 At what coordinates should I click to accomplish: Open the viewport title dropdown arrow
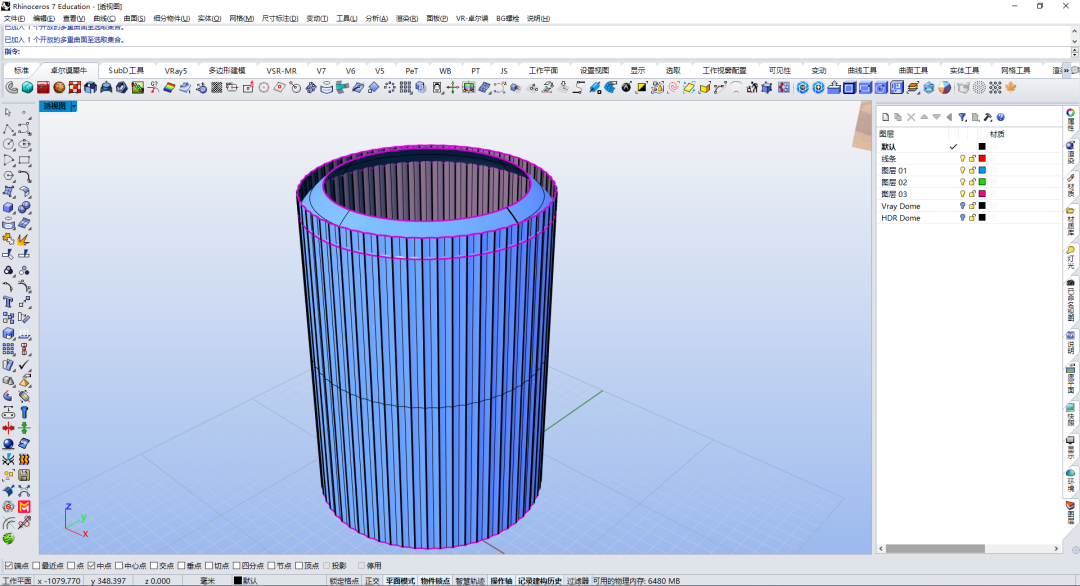(x=73, y=106)
